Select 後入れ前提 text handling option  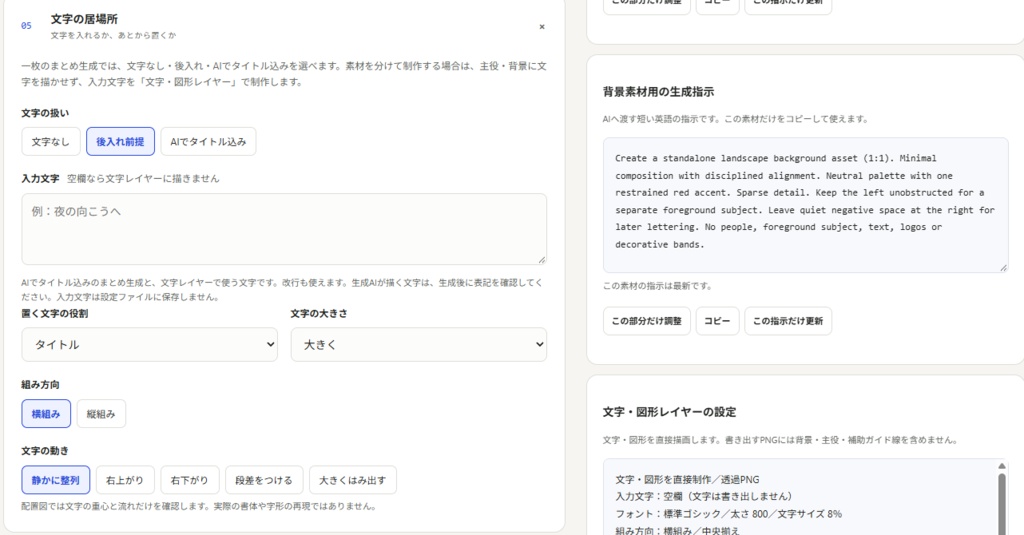pos(120,142)
